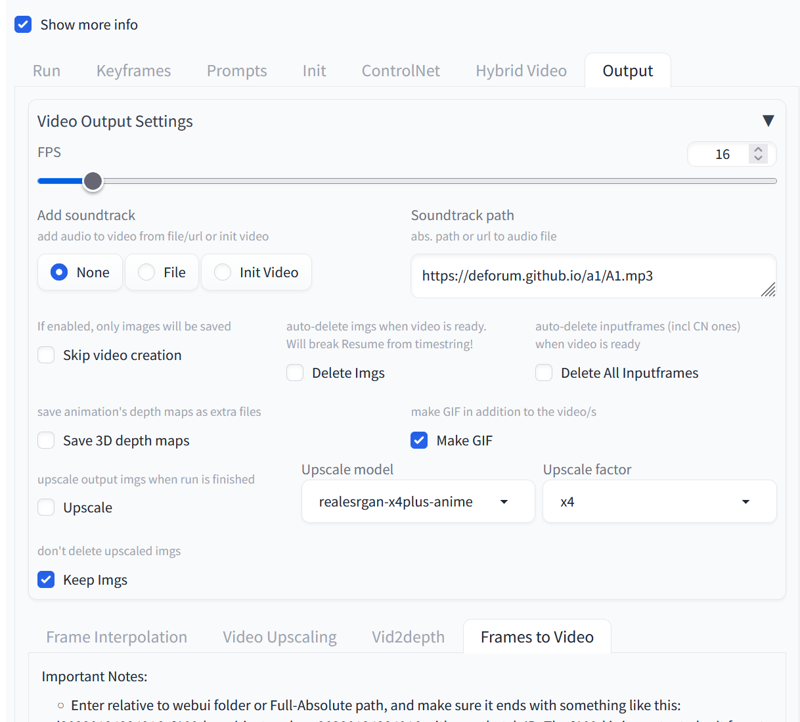Select the File soundtrack radio option
Image resolution: width=800 pixels, height=722 pixels.
tap(162, 272)
